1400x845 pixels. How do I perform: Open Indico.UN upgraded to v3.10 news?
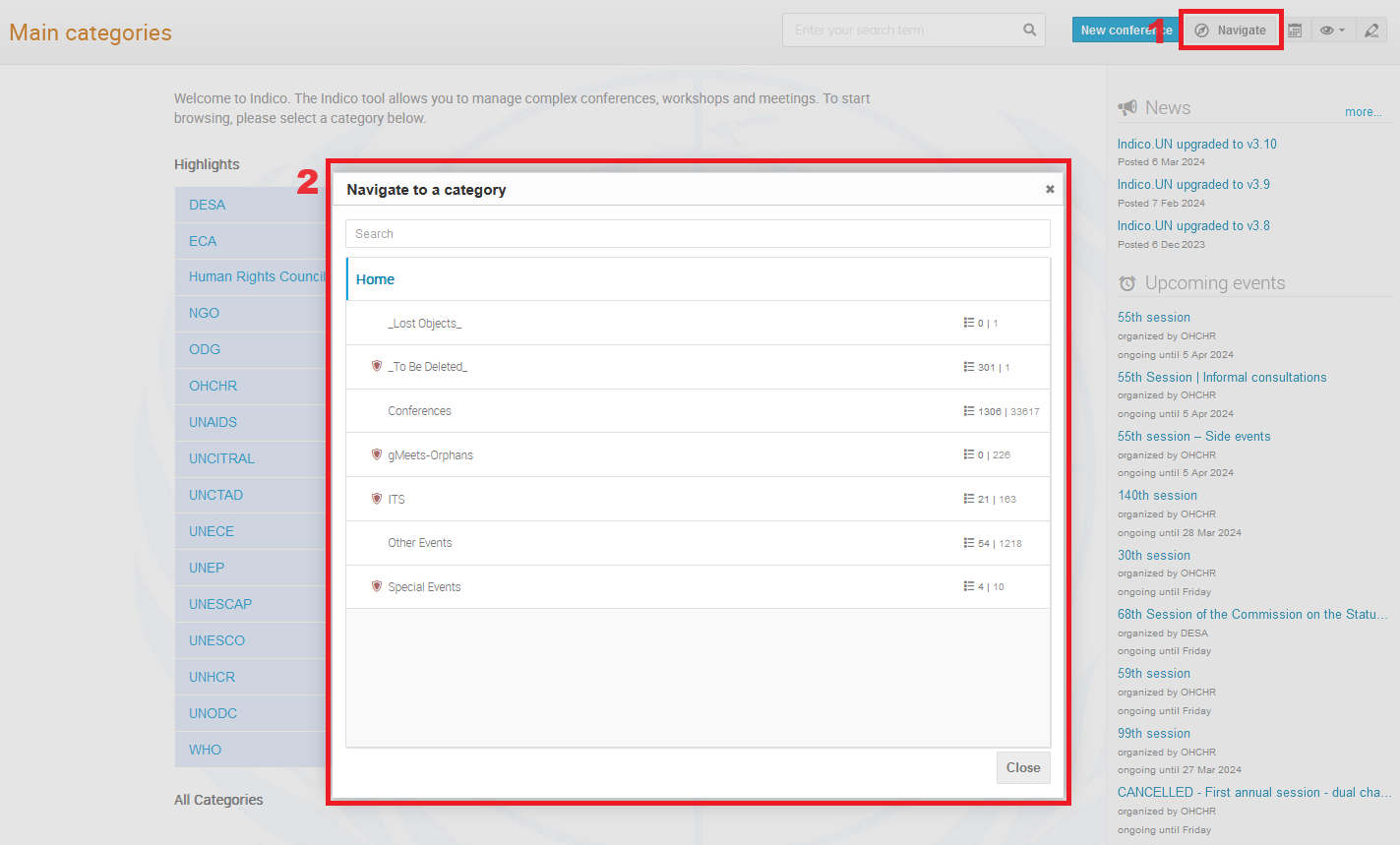click(x=1196, y=144)
